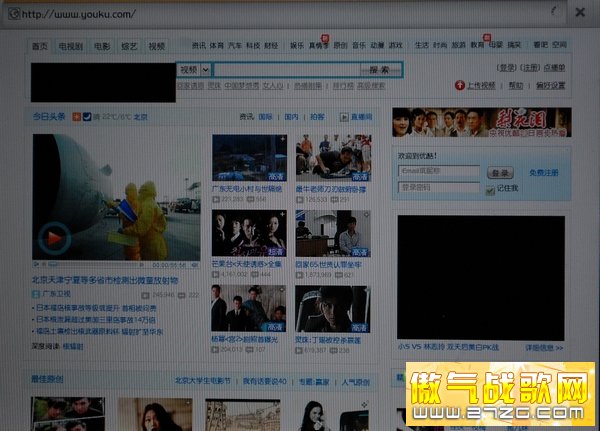Click the plus icon on the 广东 village video thumbnail

pos(282,139)
